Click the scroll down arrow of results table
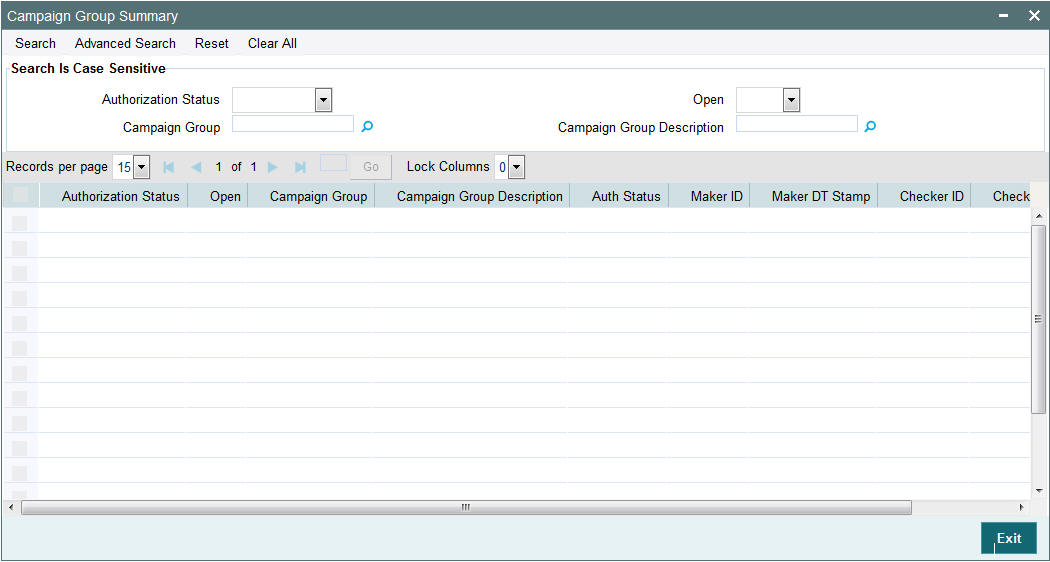 pos(1039,490)
